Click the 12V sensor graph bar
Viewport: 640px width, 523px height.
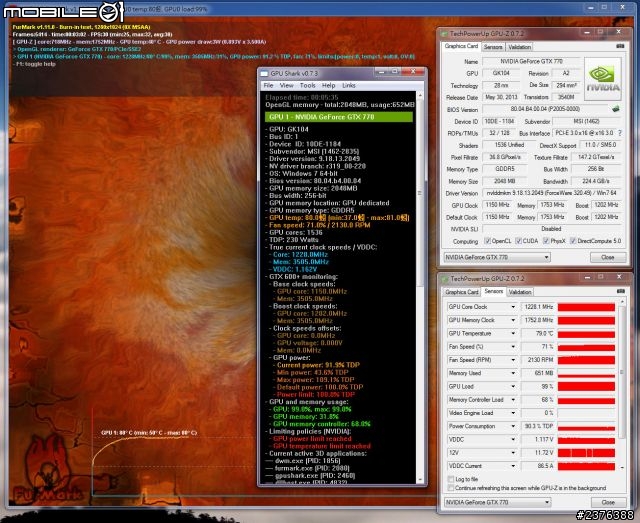pos(586,453)
